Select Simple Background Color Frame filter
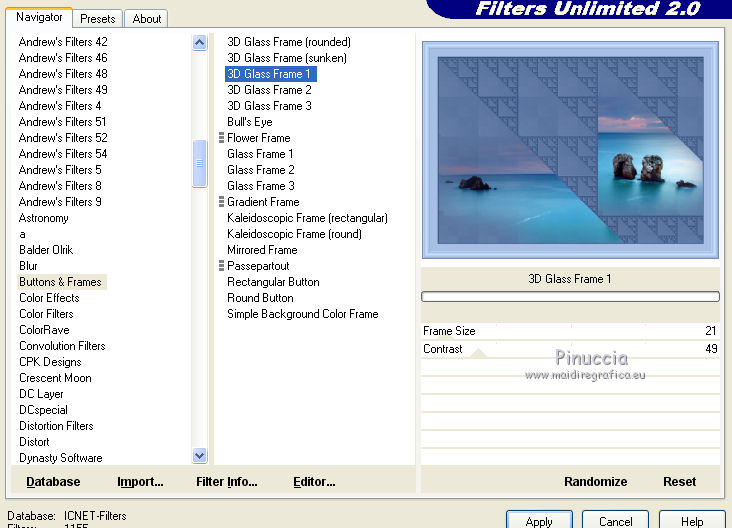The width and height of the screenshot is (732, 528). tap(303, 314)
